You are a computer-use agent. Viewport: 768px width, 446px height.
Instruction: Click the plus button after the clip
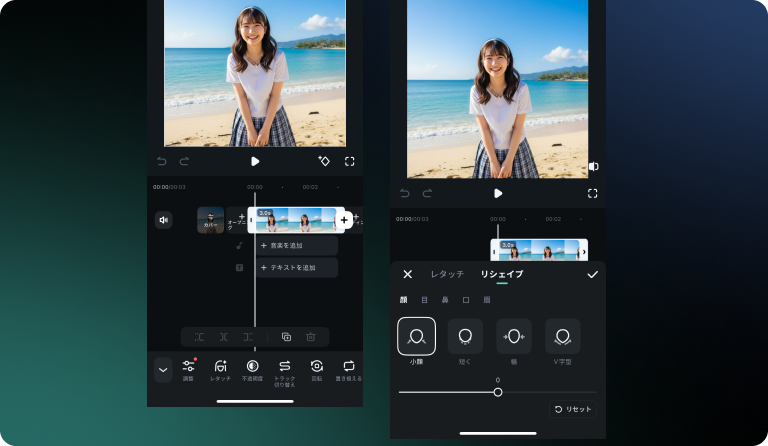344,220
